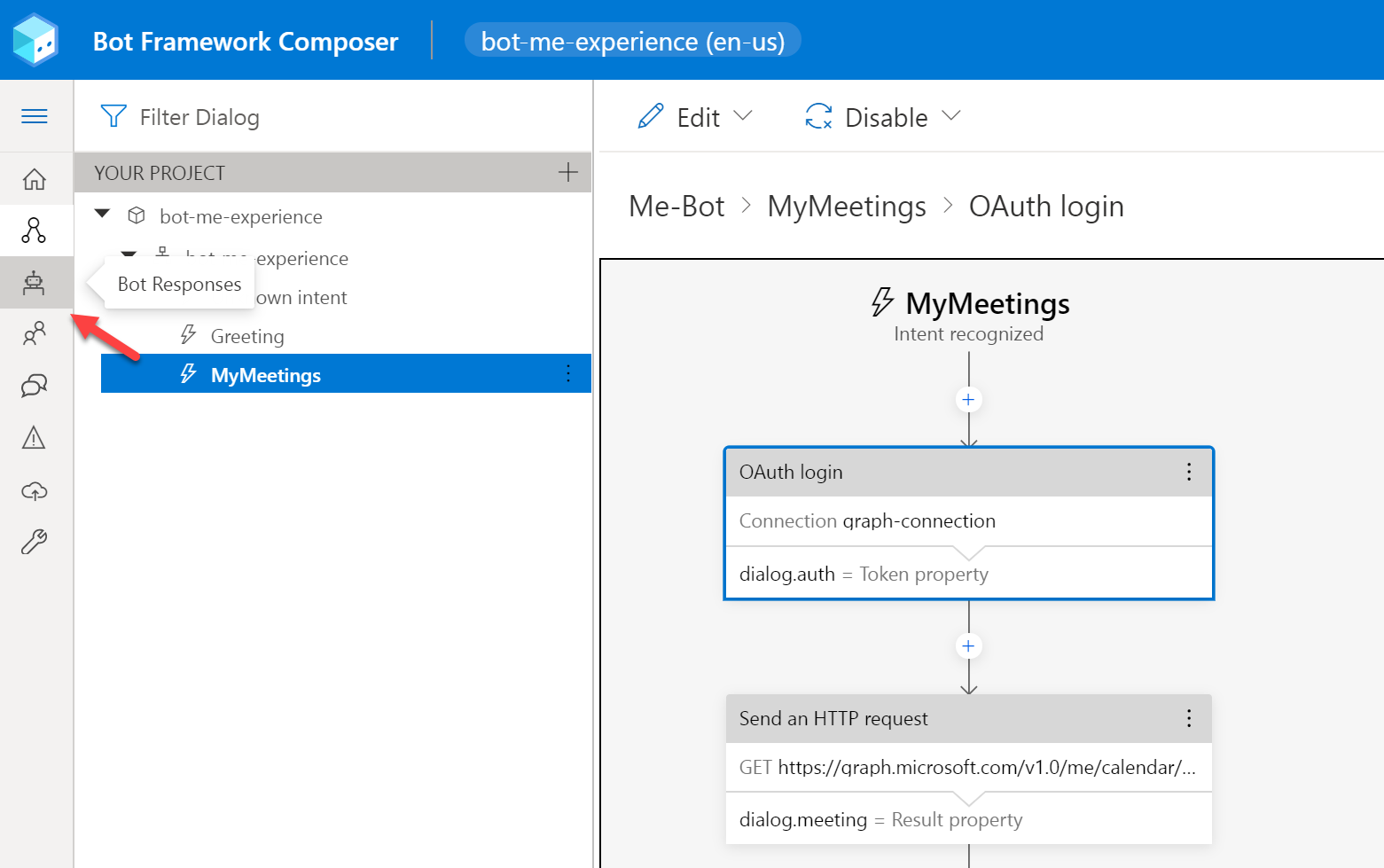Expand the Disable dropdown chevron
1384x868 pixels.
[951, 115]
